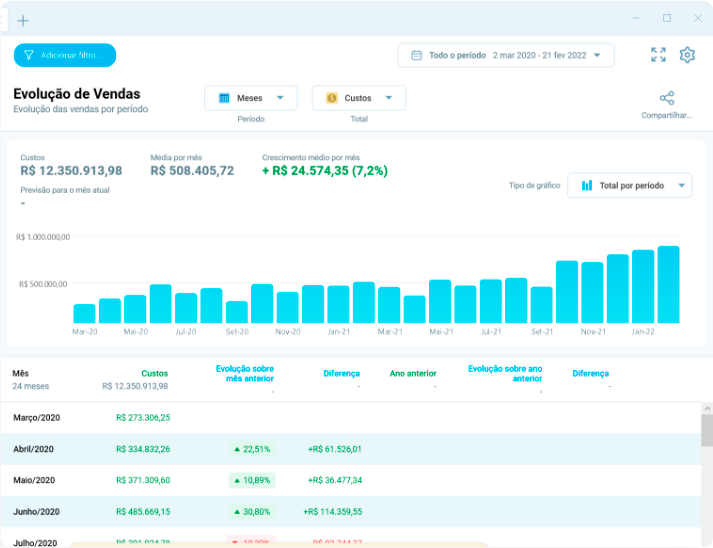Click the green up arrow beside 30,80%

coord(237,512)
